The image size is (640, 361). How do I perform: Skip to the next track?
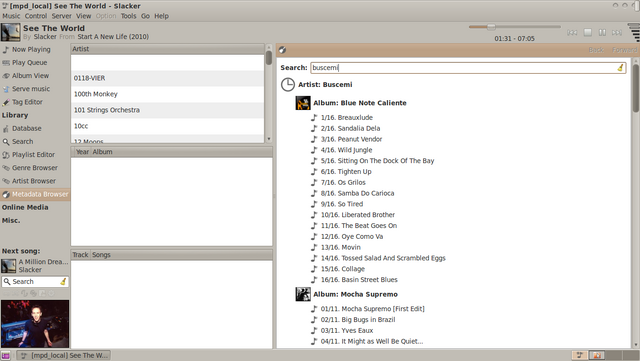coord(617,32)
